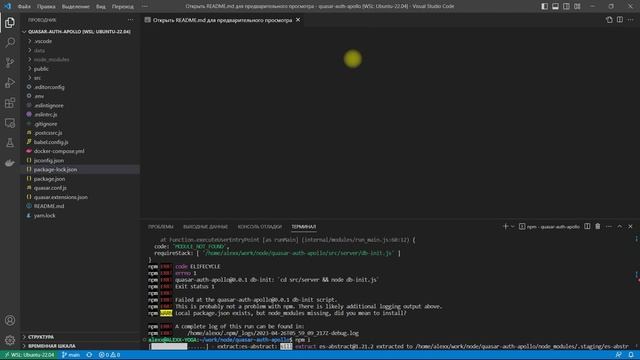Switch to the Проблемы panel tab
Viewport: 640px width, 360px height.
coord(160,227)
